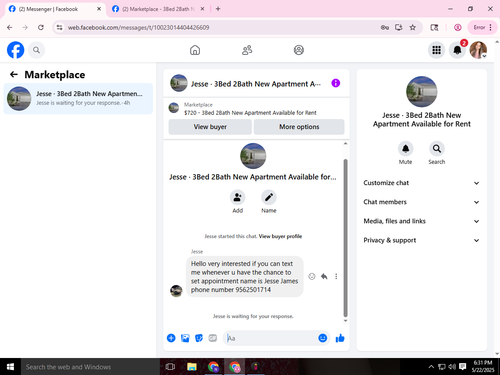
Task: Open Groups icon in top navigation
Action: pyautogui.click(x=299, y=50)
